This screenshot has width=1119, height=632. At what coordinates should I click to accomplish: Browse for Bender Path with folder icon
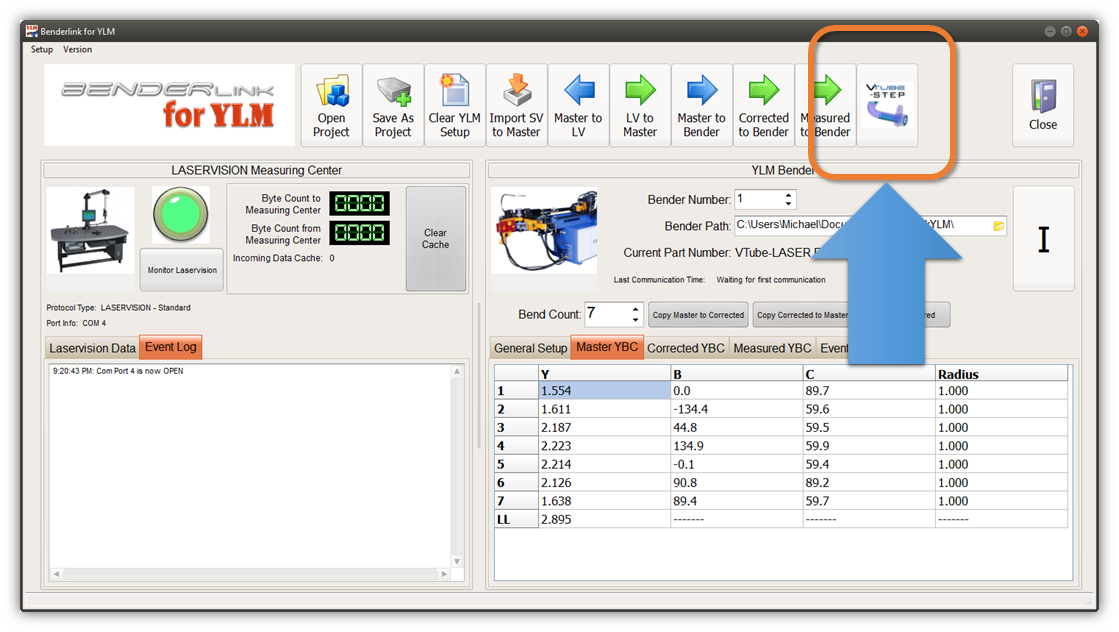point(998,226)
